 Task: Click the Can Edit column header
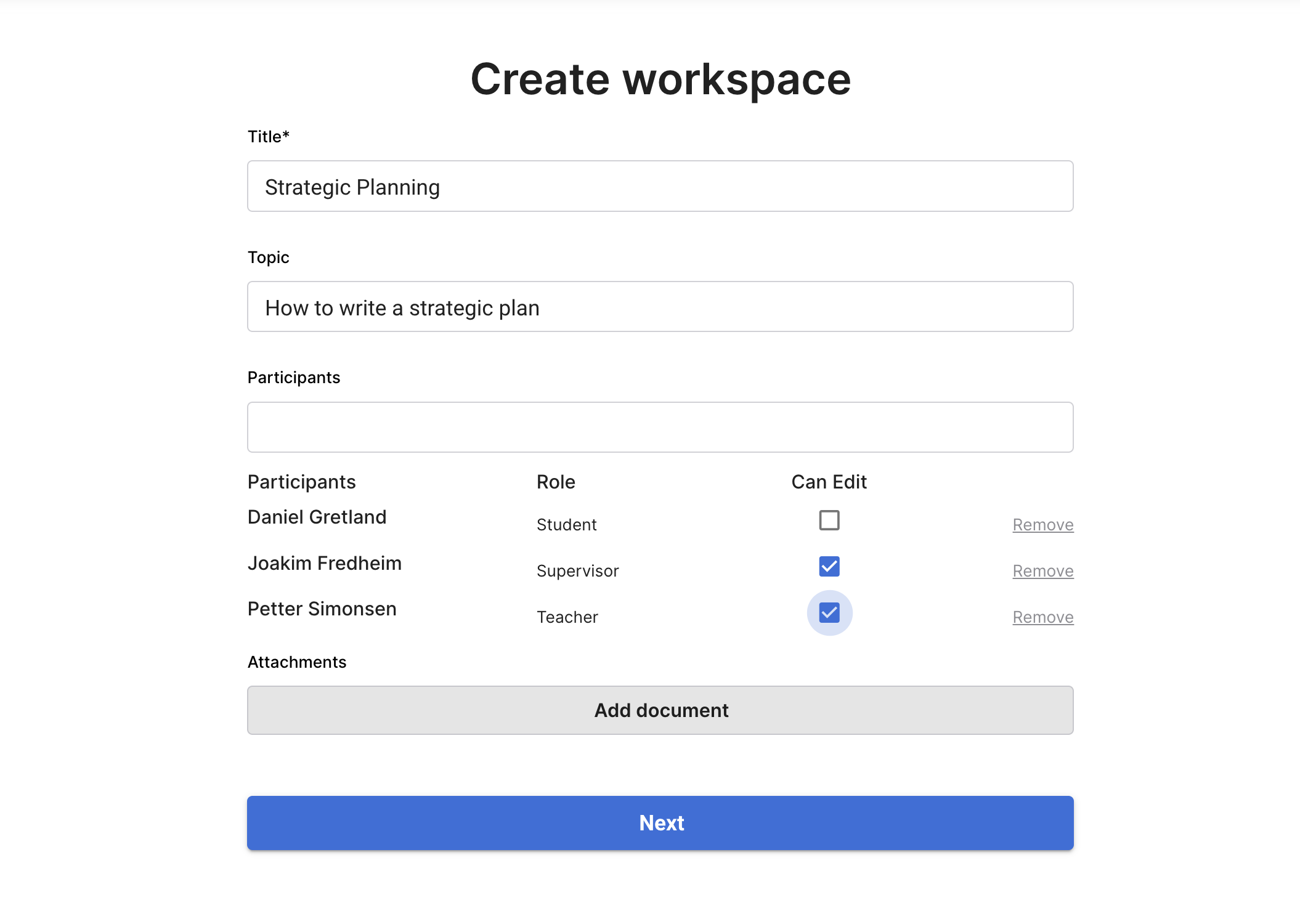(x=829, y=482)
